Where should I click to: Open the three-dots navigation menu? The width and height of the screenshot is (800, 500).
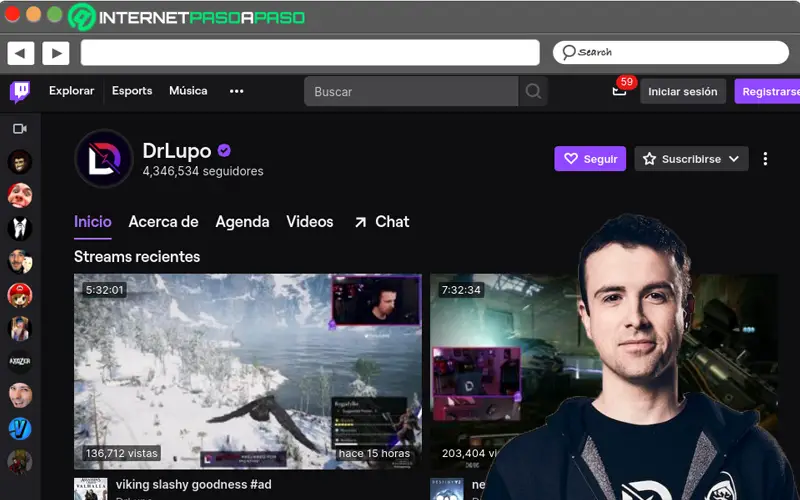[x=236, y=91]
